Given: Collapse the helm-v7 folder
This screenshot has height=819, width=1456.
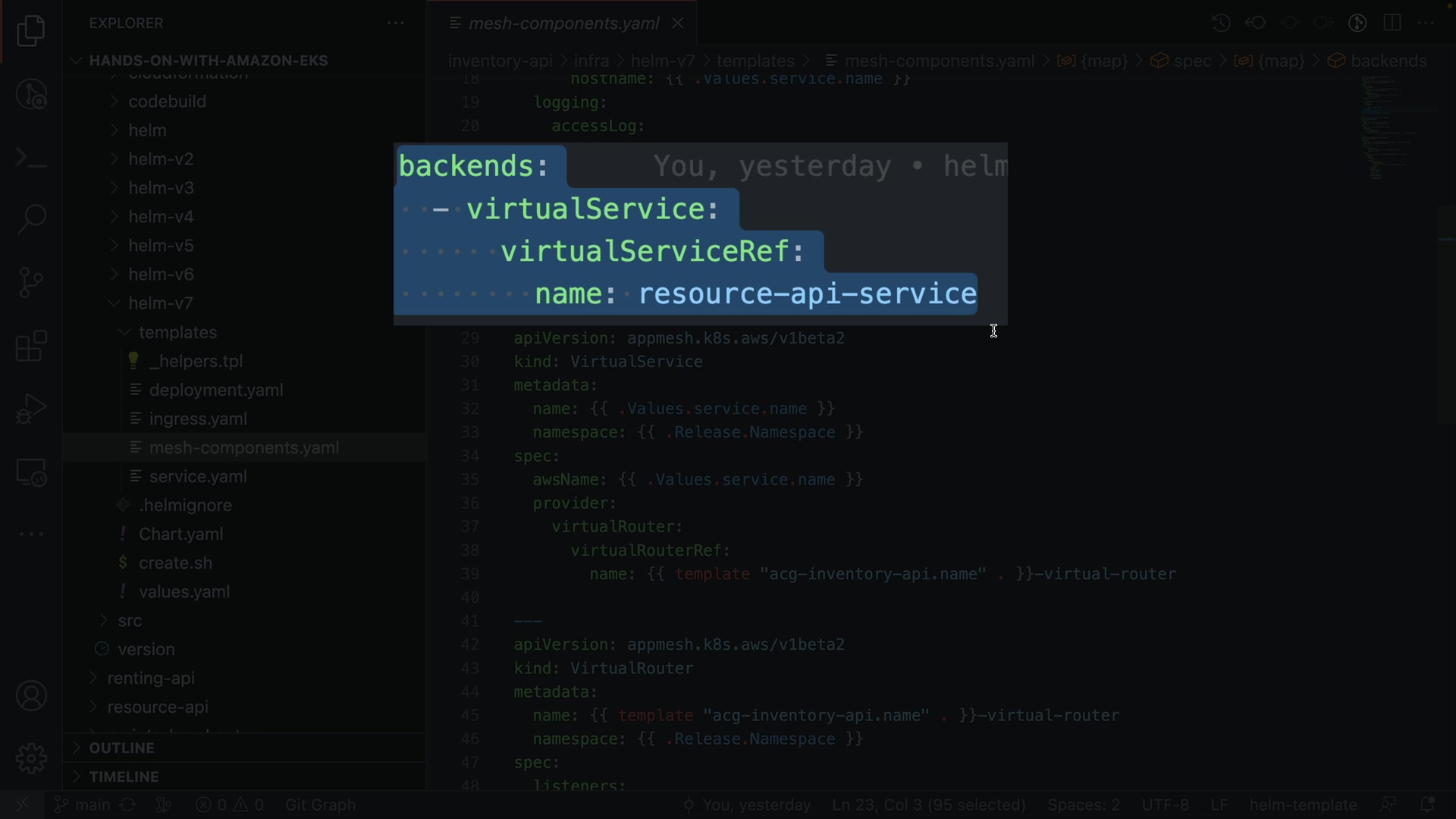Looking at the screenshot, I should tap(160, 303).
